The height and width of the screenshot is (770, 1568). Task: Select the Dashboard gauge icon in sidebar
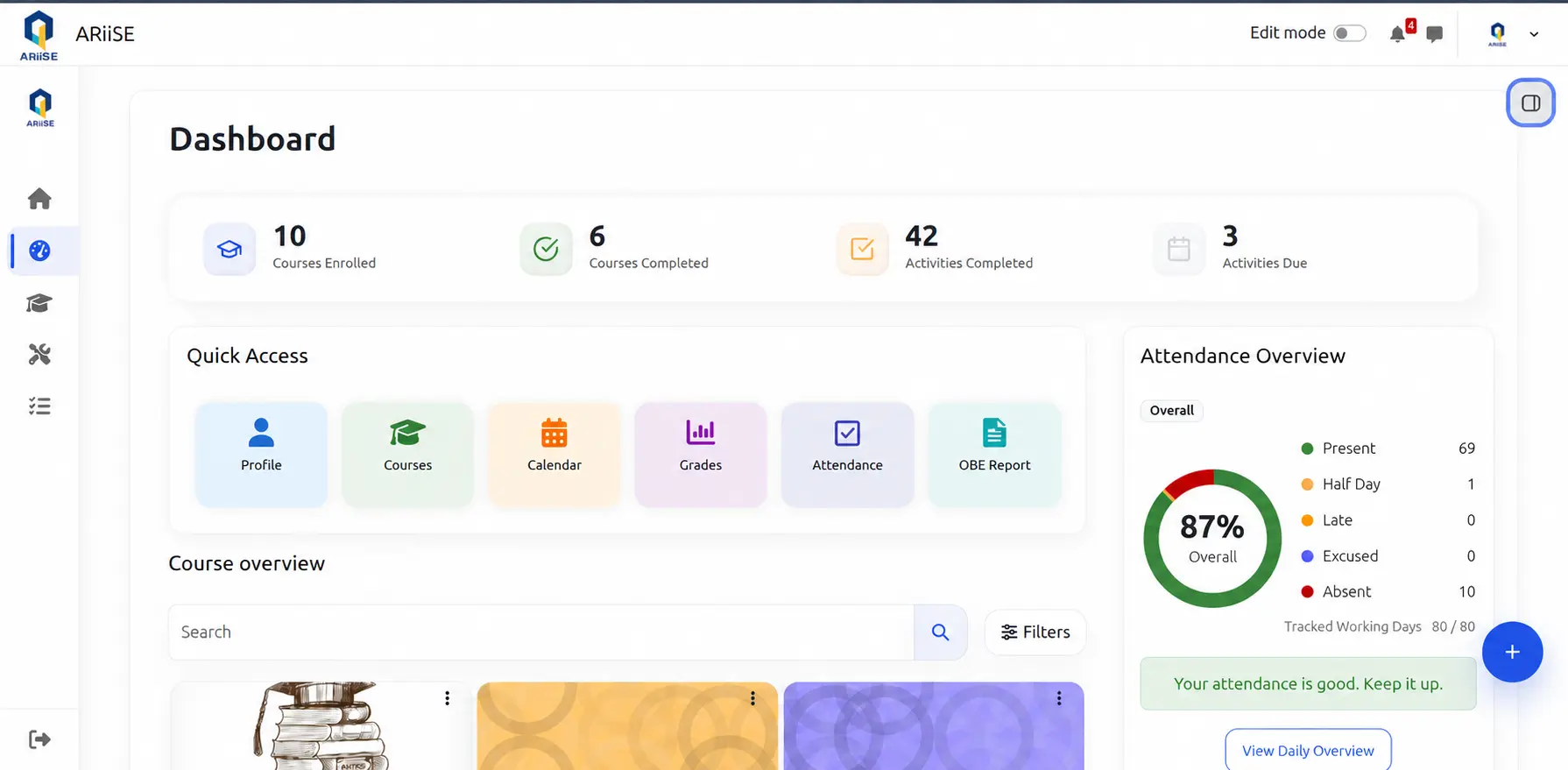pos(39,251)
